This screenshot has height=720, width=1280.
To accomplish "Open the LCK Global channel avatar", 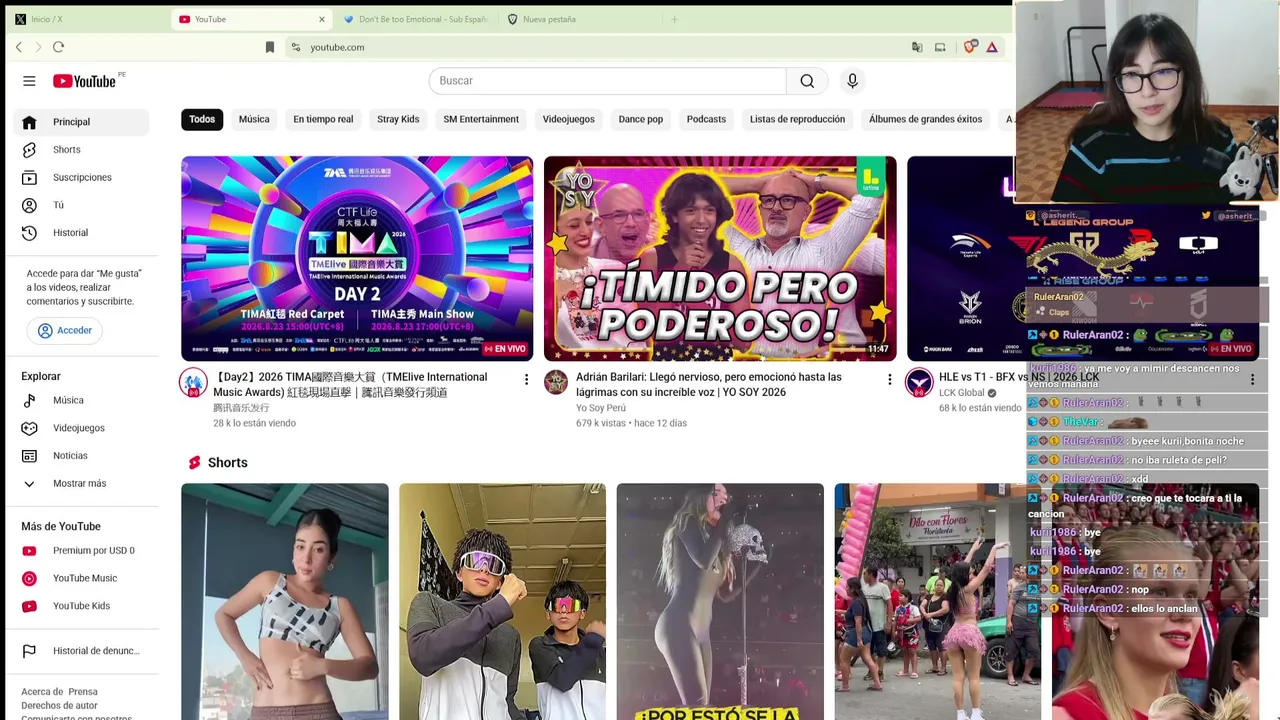I will click(919, 382).
